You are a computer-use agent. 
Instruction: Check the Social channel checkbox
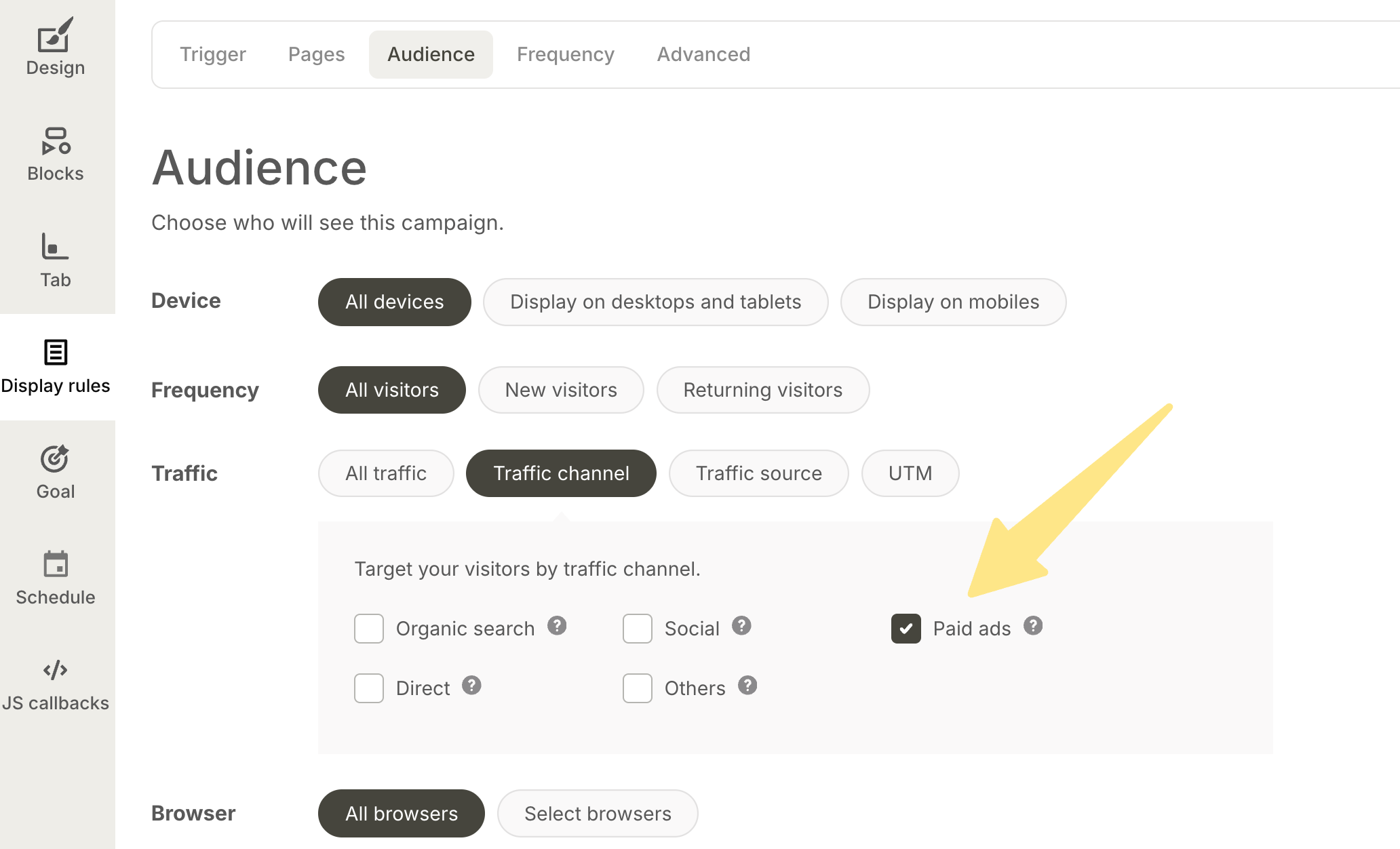point(638,629)
